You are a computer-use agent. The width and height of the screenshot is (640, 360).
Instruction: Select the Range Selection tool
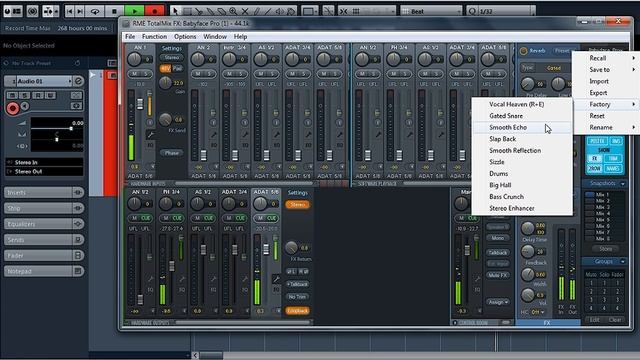pyautogui.click(x=187, y=11)
